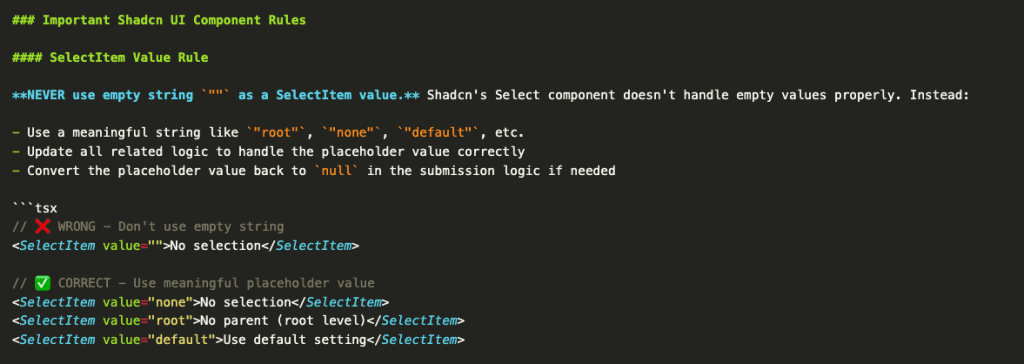1024x364 pixels.
Task: Click value="default" in the SelectItem line
Action: tap(159, 340)
